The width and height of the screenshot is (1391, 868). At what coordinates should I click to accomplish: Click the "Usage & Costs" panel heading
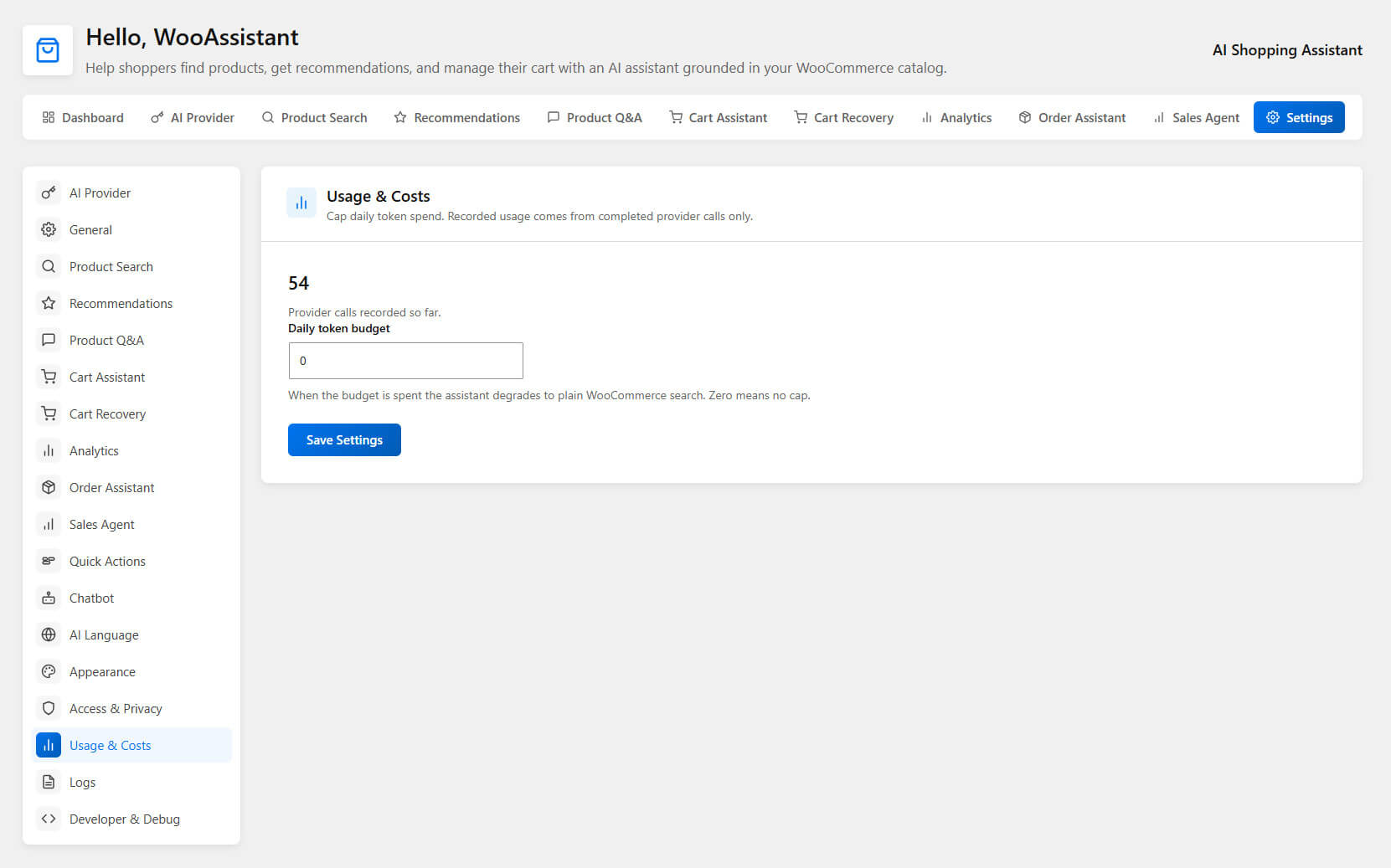[x=379, y=196]
